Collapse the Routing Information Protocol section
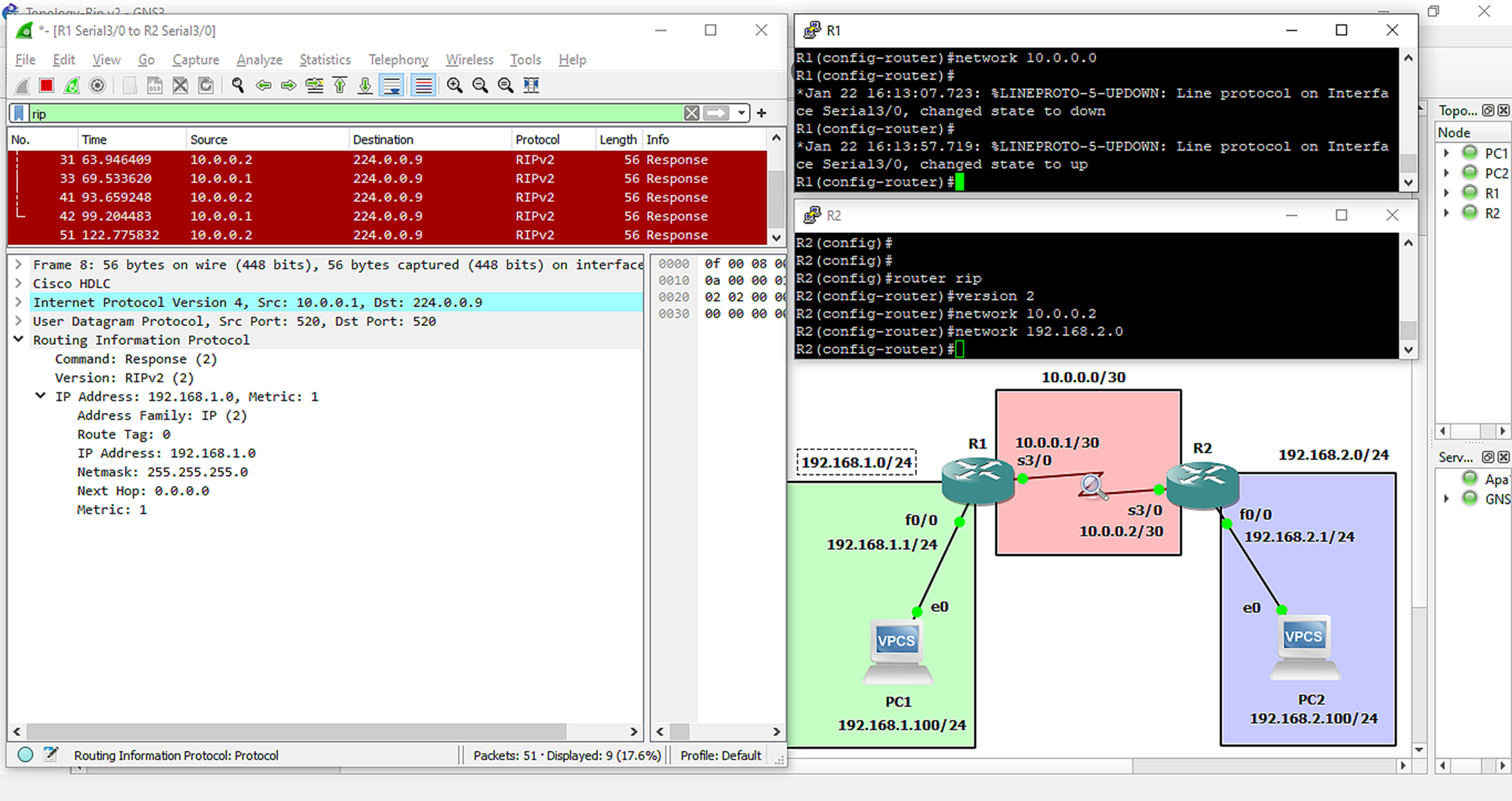Viewport: 1512px width, 801px height. click(x=19, y=340)
